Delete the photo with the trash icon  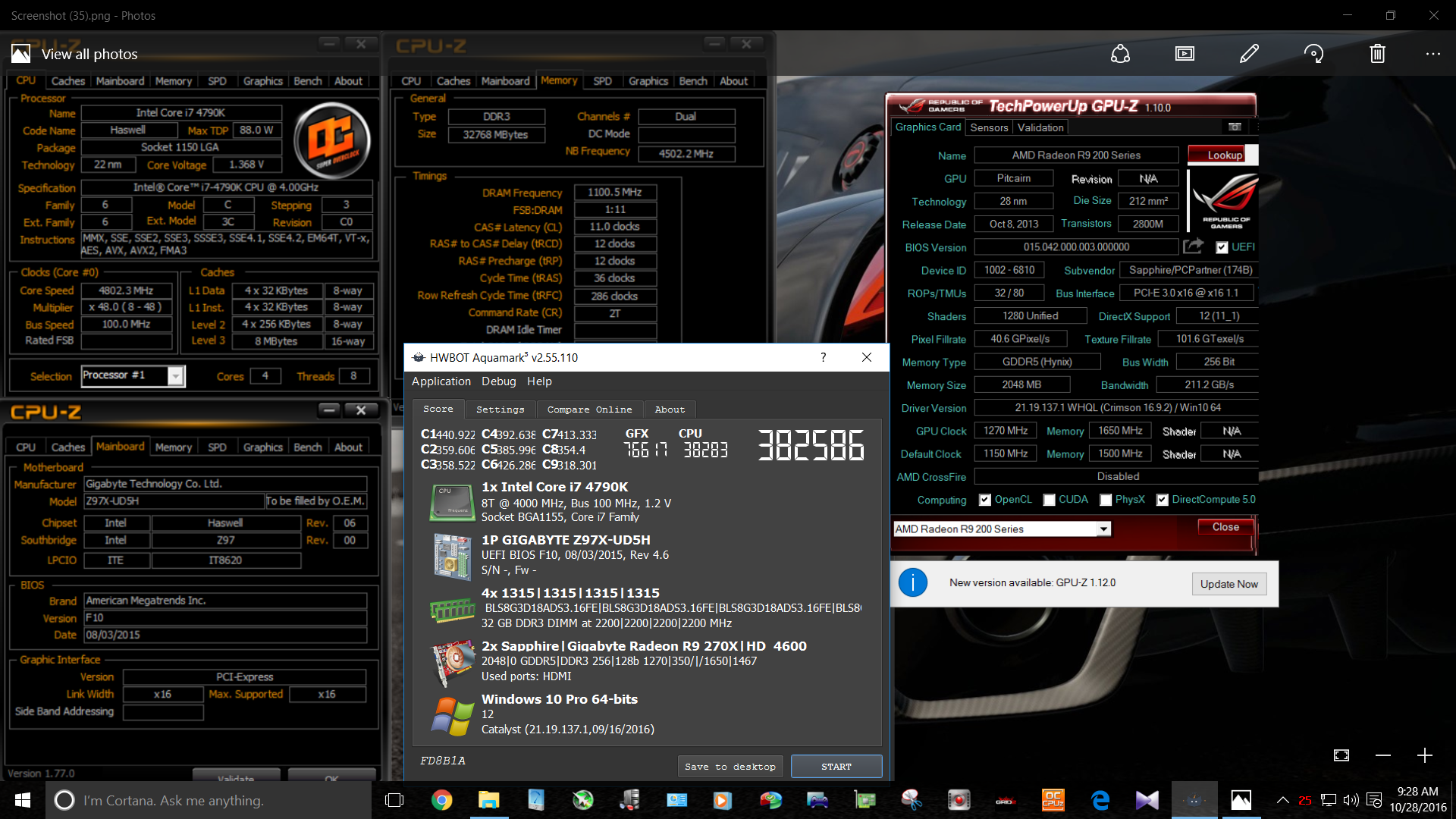point(1378,54)
